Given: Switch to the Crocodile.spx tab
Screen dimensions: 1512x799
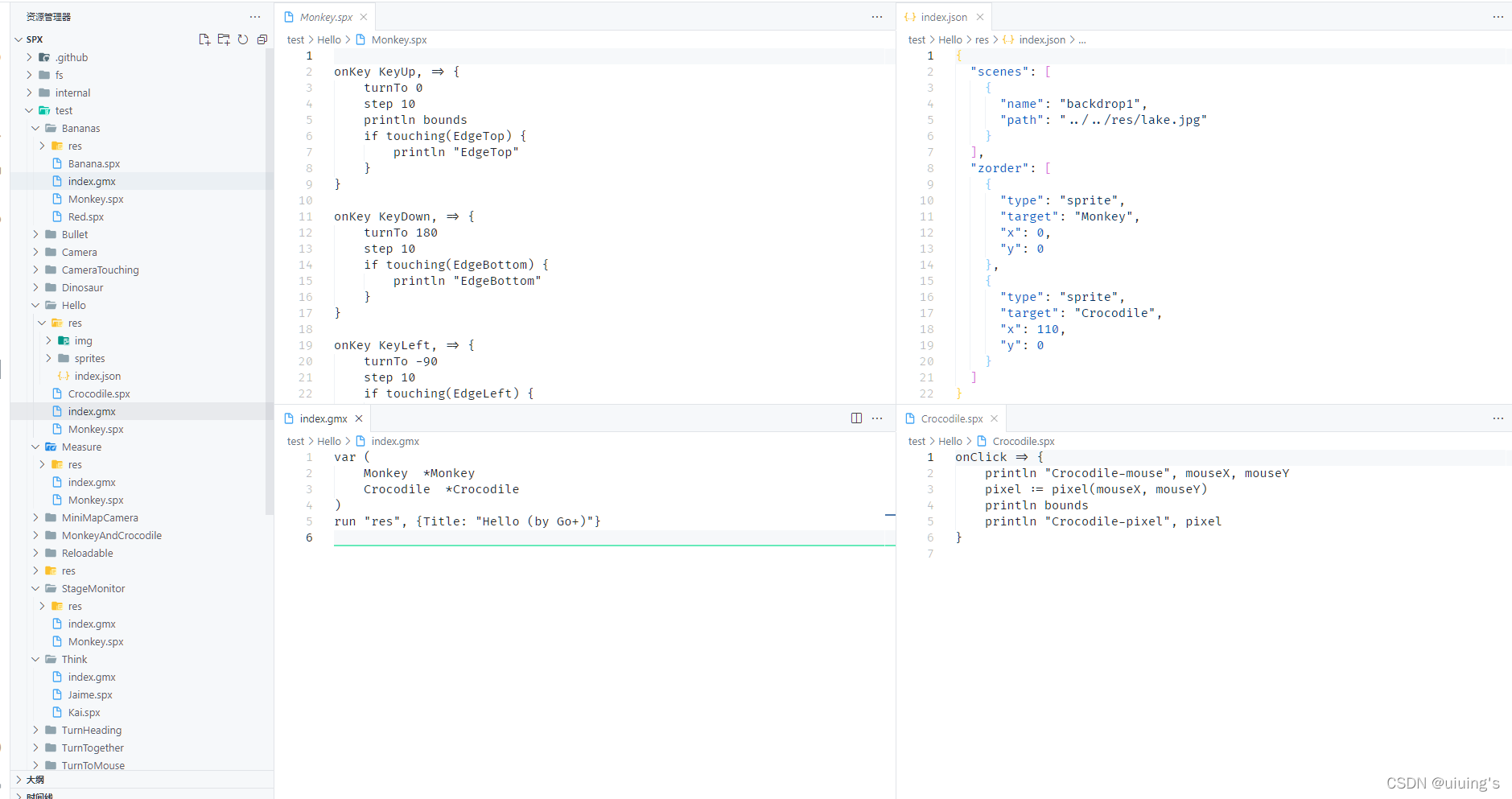Looking at the screenshot, I should (952, 418).
